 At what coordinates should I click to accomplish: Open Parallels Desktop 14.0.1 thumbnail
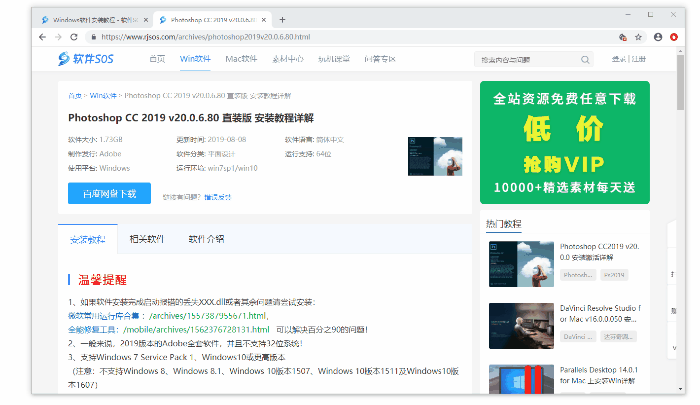pyautogui.click(x=521, y=379)
